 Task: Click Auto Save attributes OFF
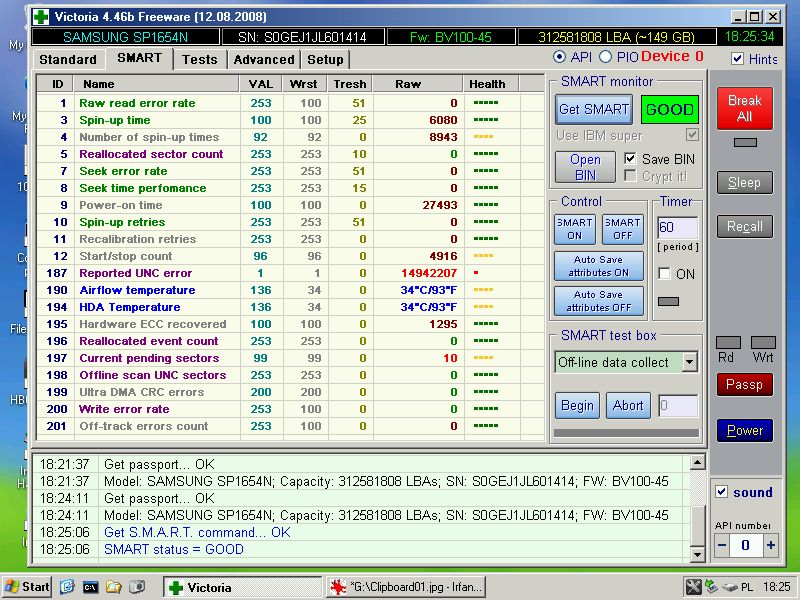(x=598, y=301)
